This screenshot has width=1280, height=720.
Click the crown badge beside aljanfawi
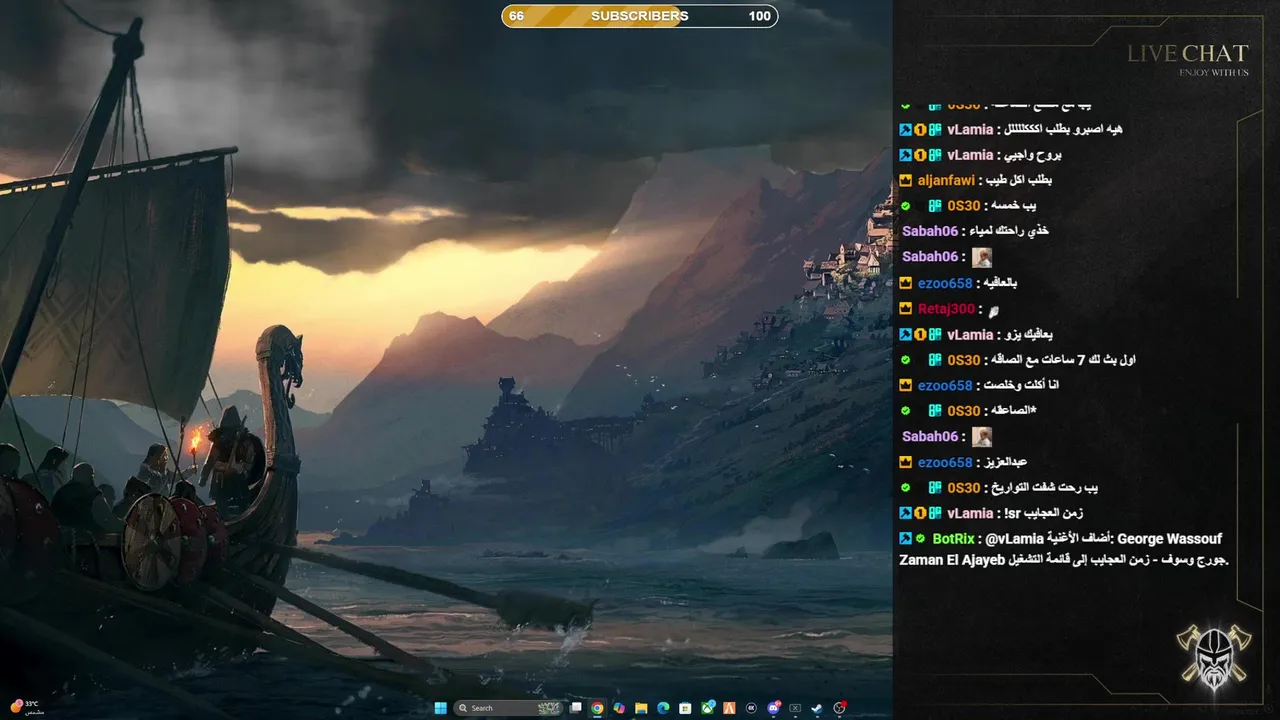[906, 181]
